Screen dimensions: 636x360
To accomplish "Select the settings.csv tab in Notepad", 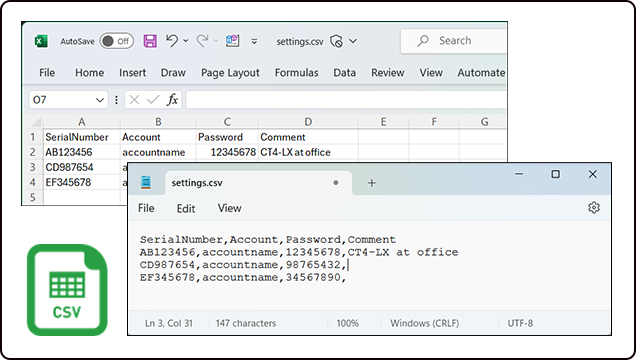I will tap(258, 183).
